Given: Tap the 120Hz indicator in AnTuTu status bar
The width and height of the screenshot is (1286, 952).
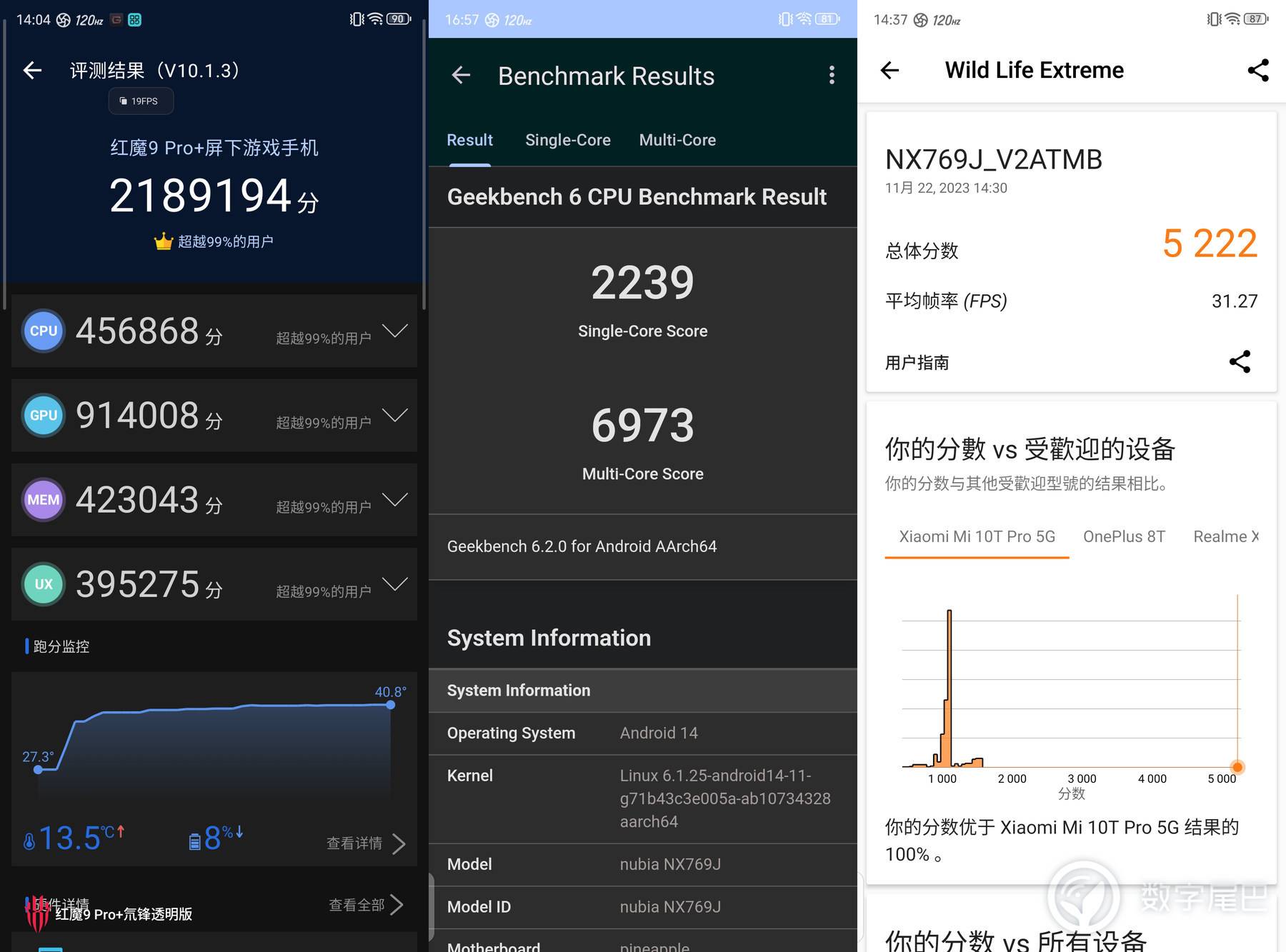Looking at the screenshot, I should [89, 20].
